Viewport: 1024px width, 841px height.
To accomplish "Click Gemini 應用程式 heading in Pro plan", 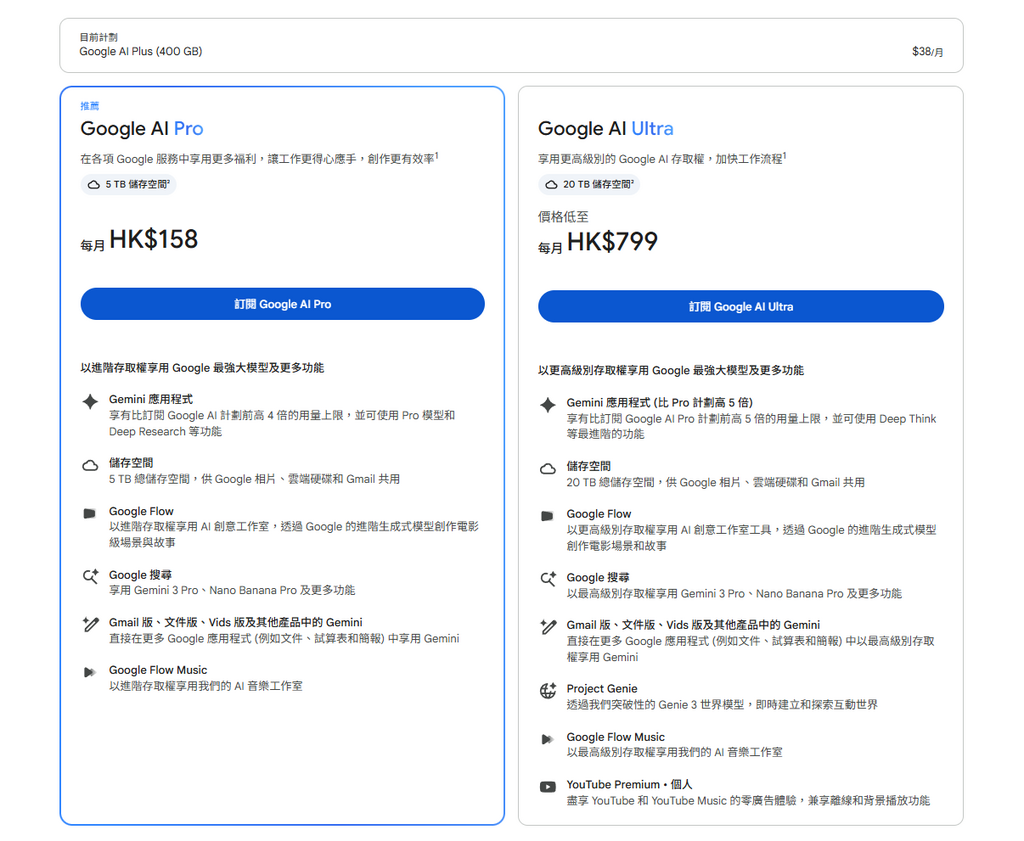I will 151,399.
